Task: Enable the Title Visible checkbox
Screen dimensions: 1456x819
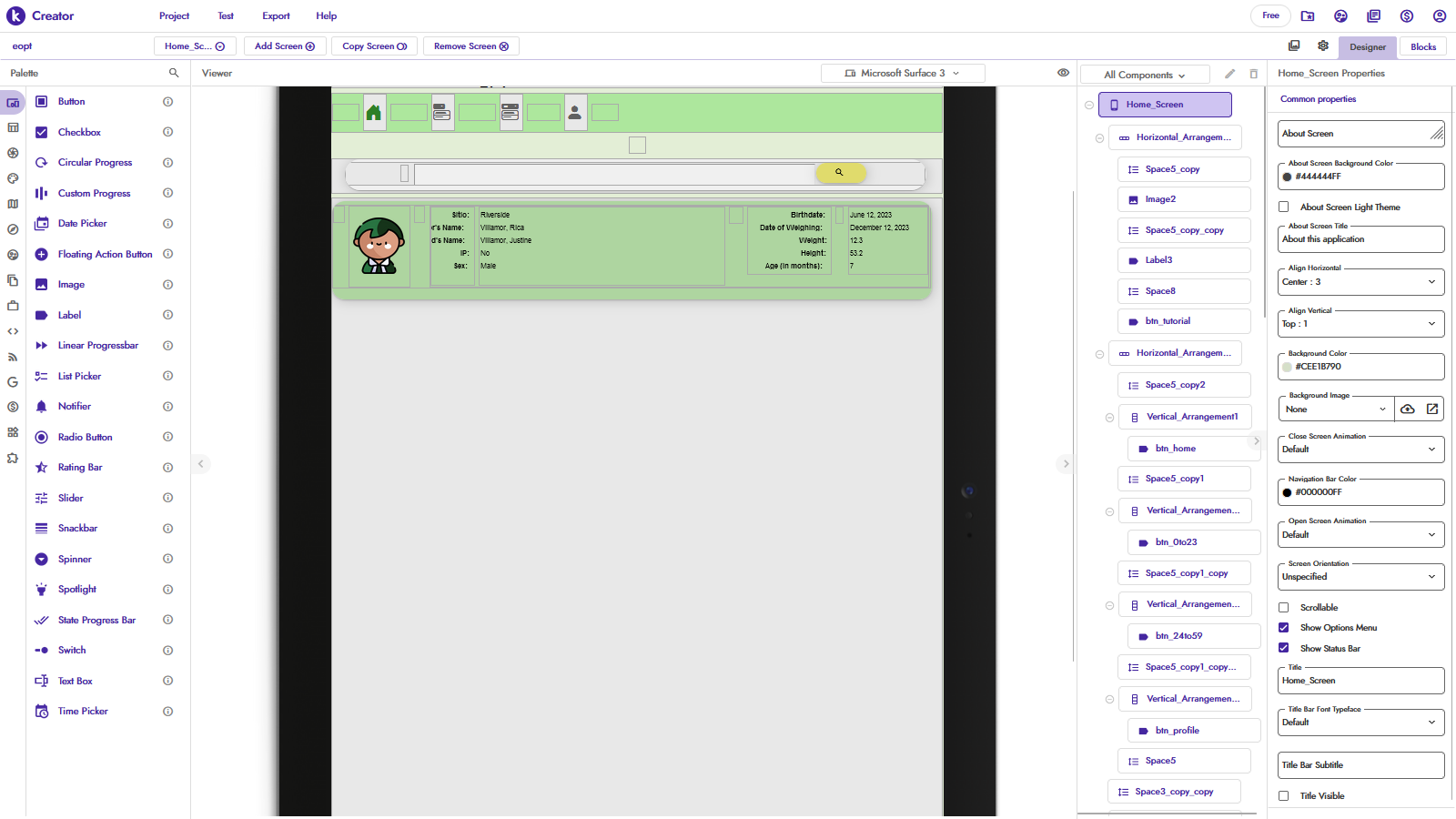Action: coord(1284,796)
